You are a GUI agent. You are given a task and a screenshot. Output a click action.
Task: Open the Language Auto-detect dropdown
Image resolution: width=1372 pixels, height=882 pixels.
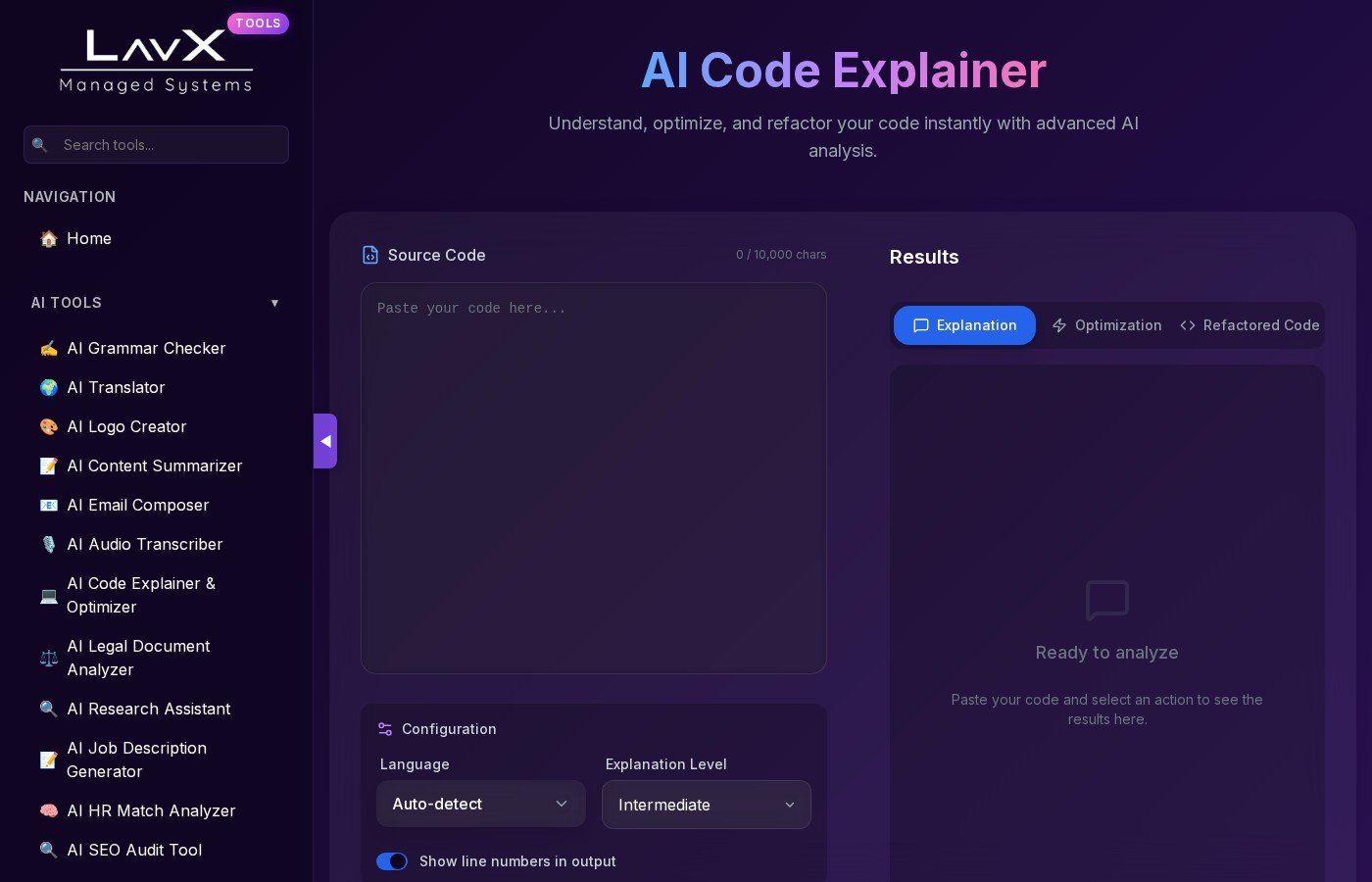[x=480, y=805]
